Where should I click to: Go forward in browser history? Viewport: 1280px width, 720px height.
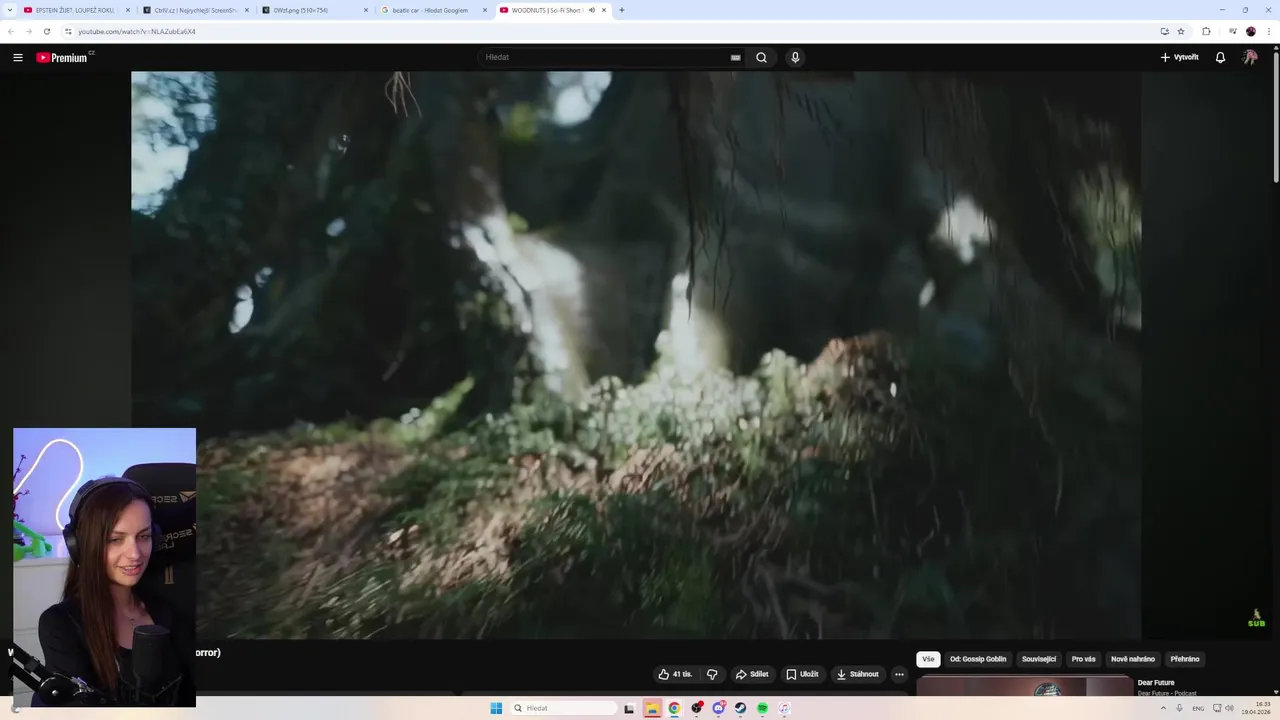pos(28,31)
